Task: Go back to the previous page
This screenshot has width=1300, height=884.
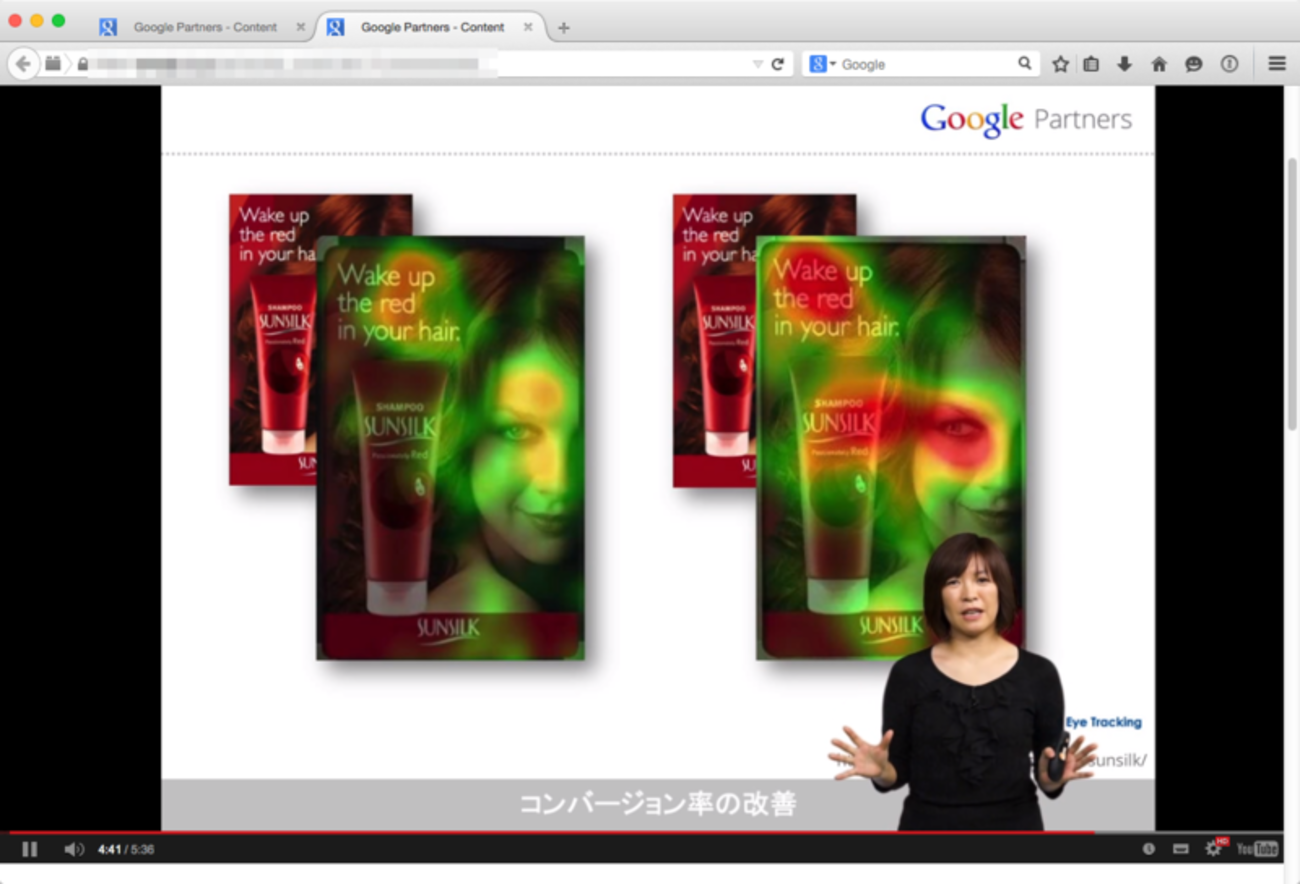Action: (x=23, y=64)
